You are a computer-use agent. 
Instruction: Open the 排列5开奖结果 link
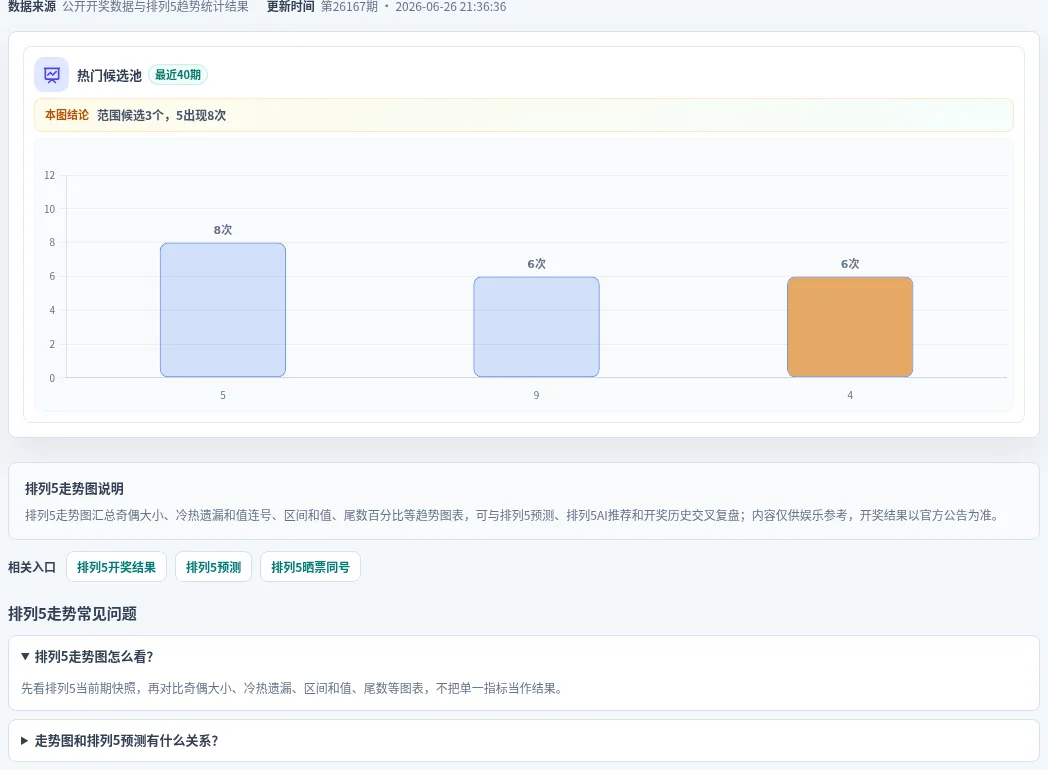116,567
